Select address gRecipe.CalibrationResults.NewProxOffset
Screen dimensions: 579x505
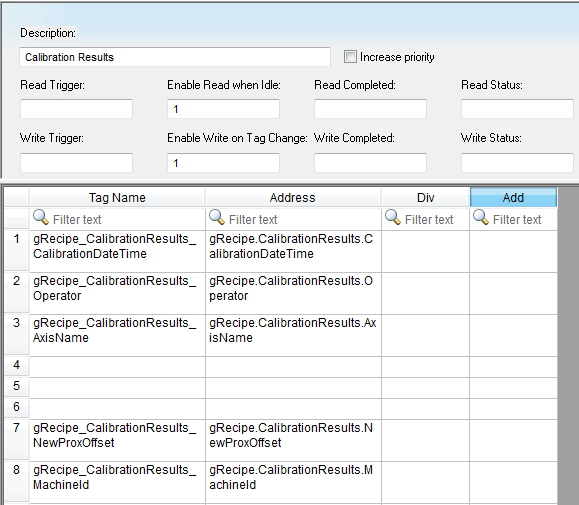[293, 440]
